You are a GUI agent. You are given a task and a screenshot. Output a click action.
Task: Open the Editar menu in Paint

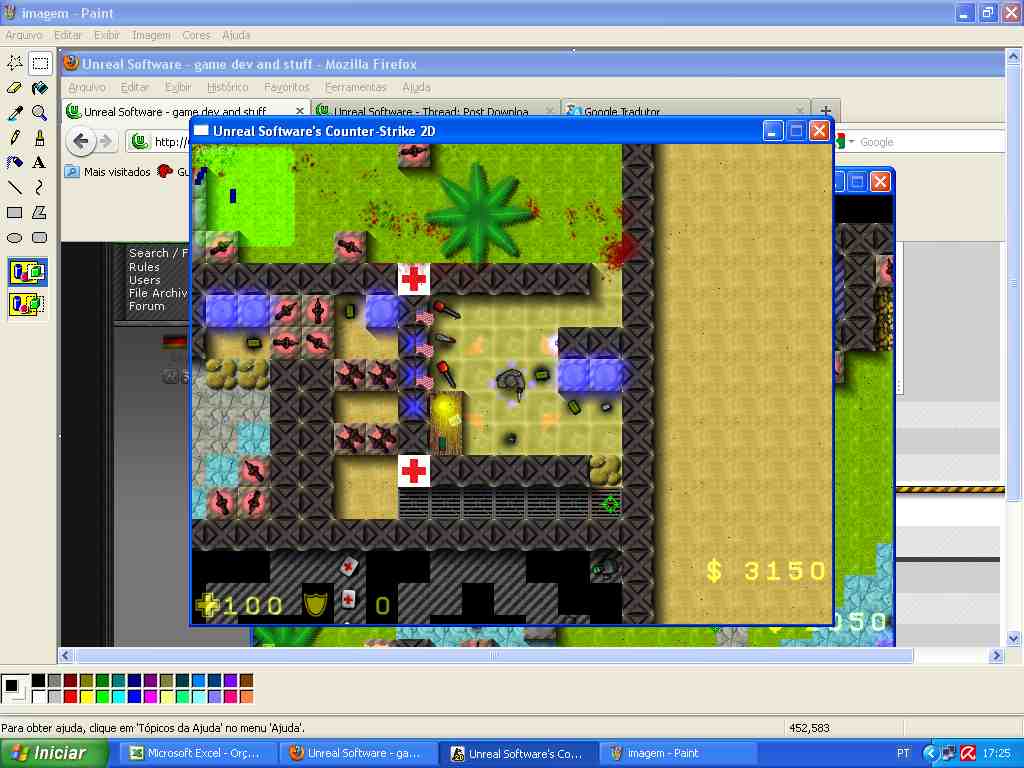[68, 35]
